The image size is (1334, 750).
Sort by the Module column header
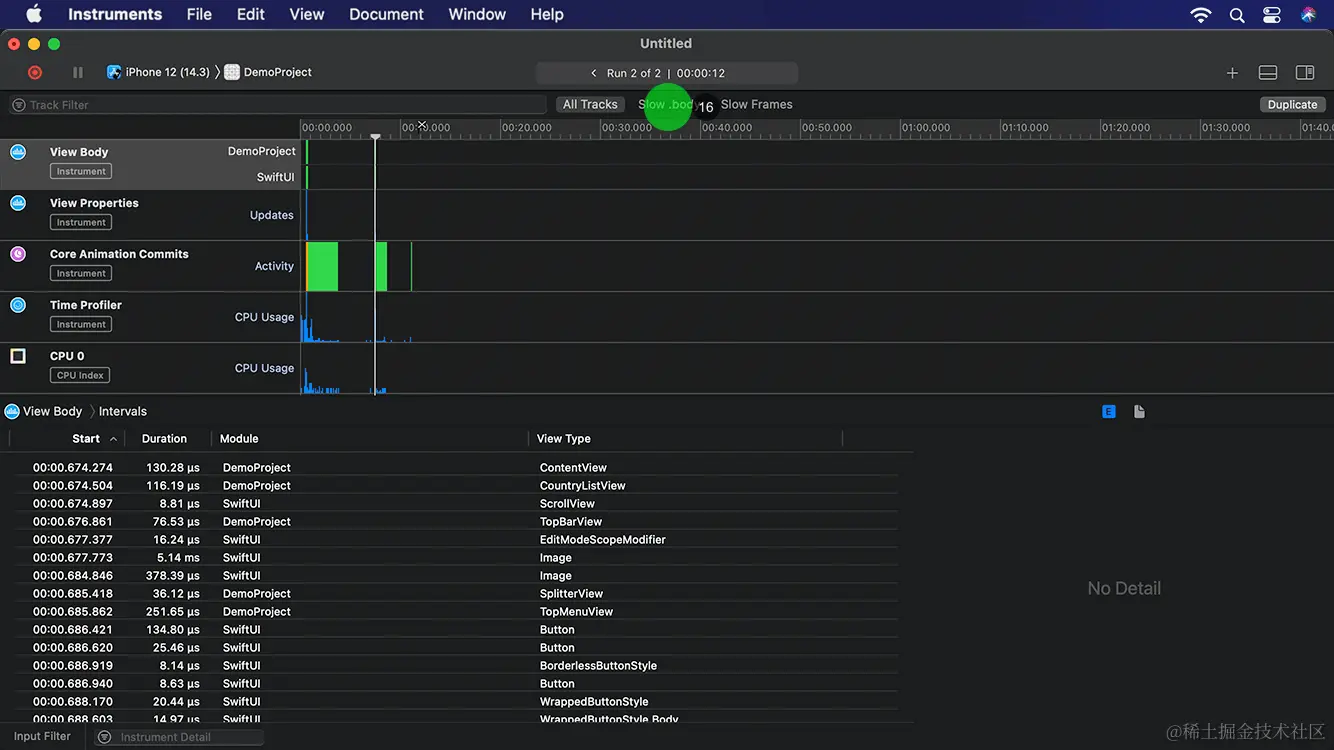[x=239, y=439]
